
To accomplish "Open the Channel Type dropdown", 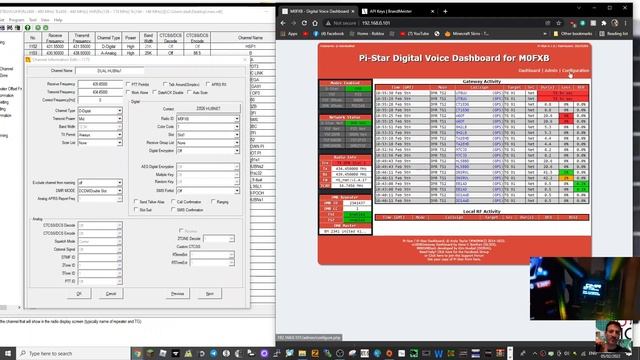I will [100, 111].
